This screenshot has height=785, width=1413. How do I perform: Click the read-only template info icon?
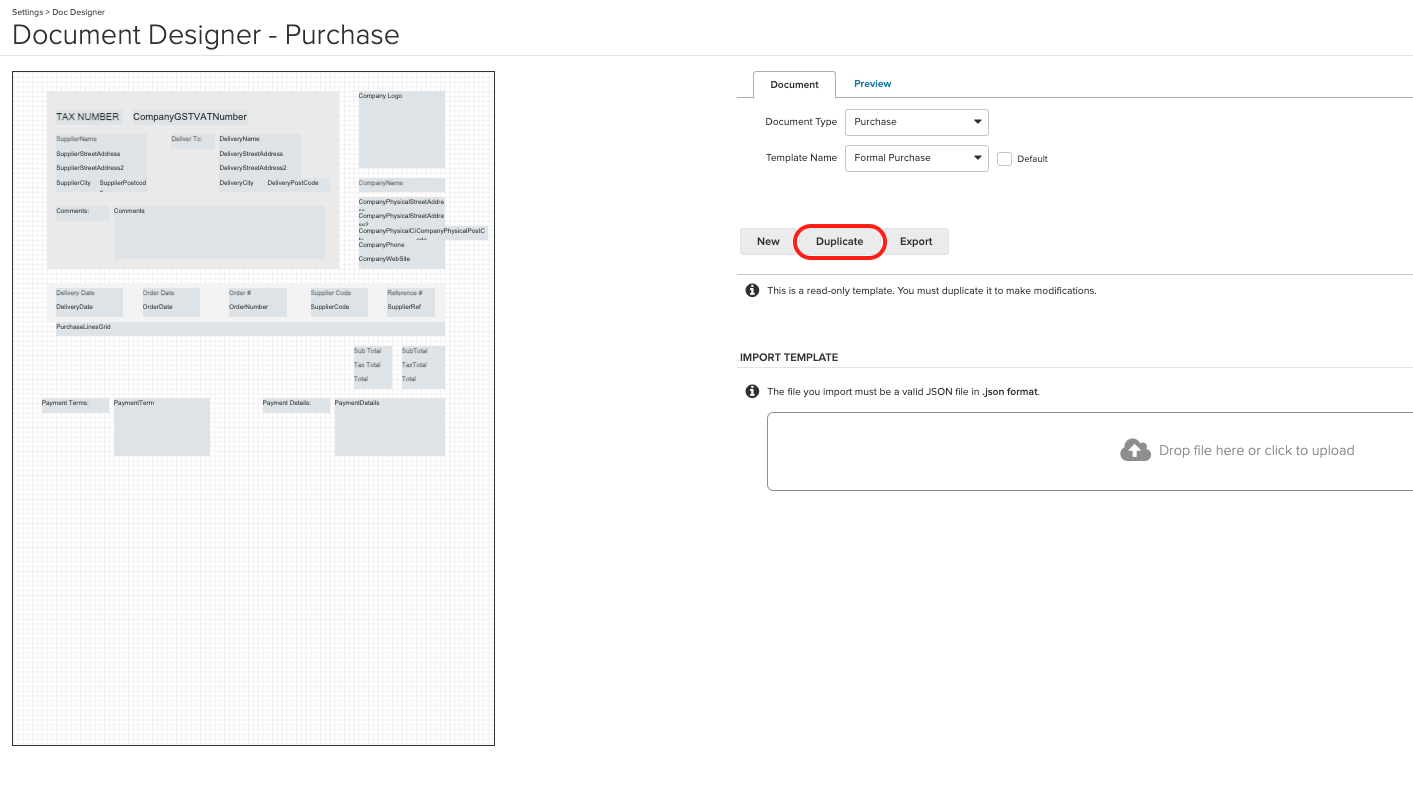(x=752, y=291)
